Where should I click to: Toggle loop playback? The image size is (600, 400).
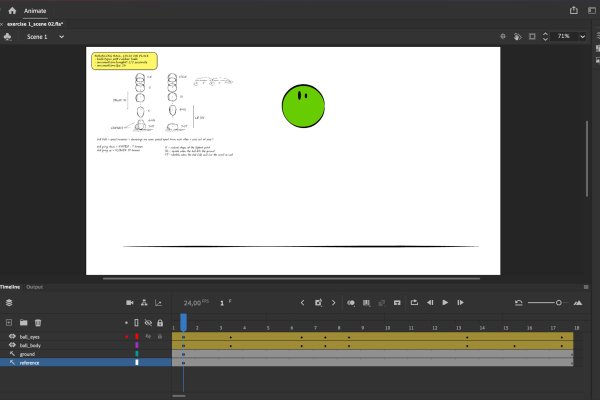coord(414,303)
